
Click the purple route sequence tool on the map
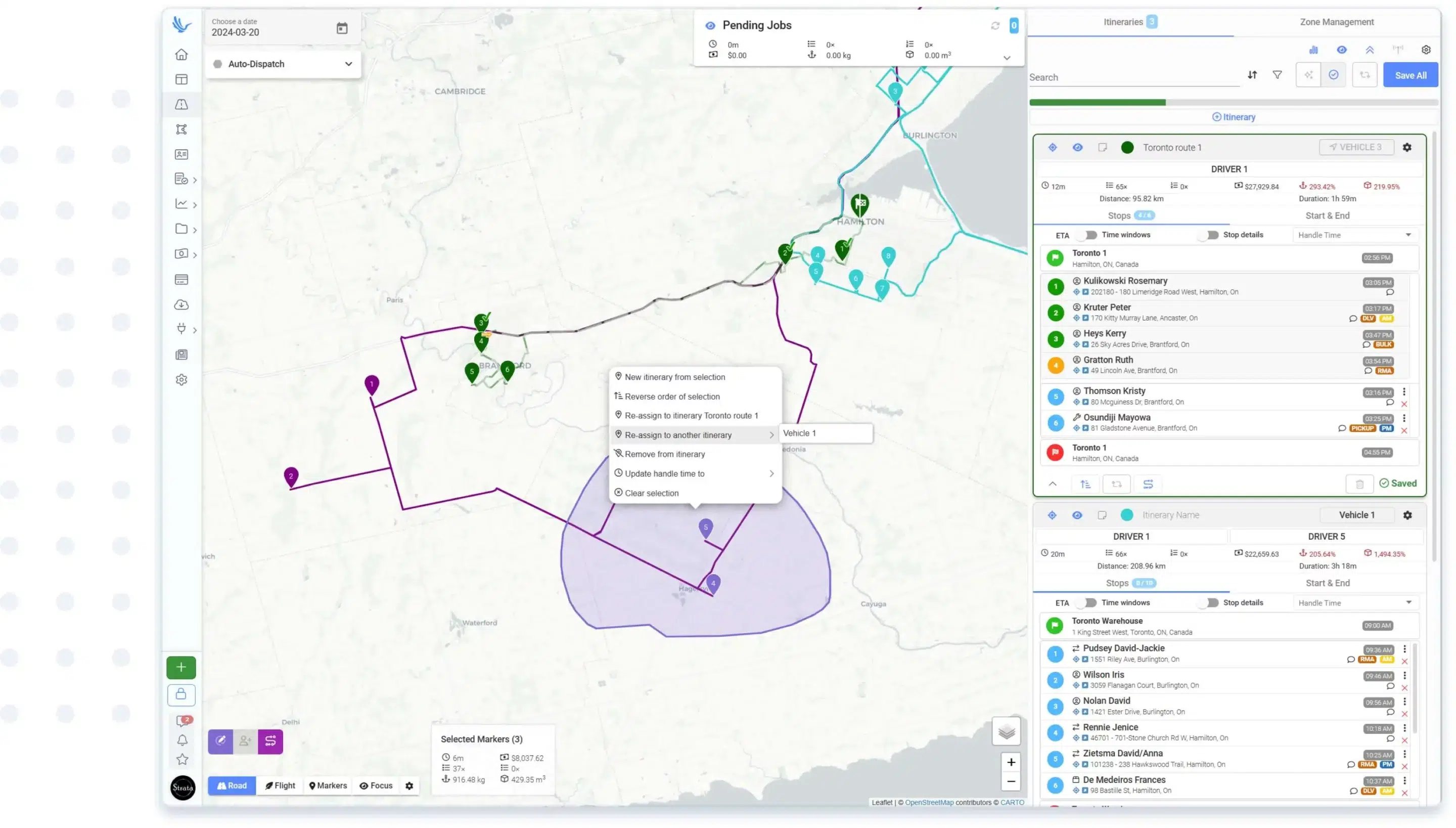coord(270,741)
